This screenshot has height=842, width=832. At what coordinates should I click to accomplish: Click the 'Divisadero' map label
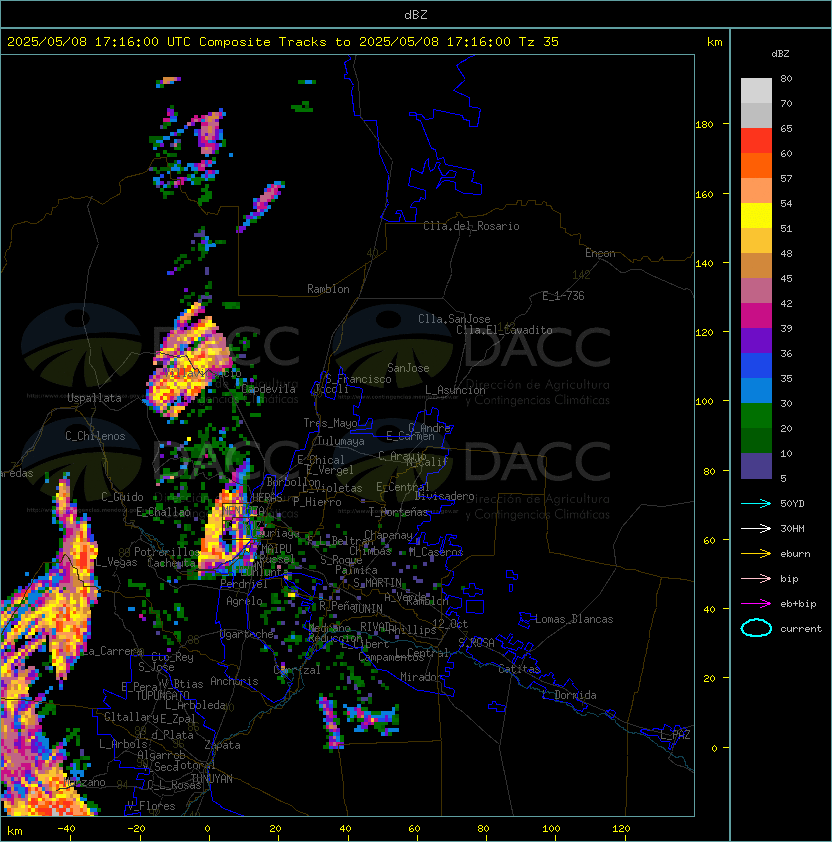coord(444,496)
